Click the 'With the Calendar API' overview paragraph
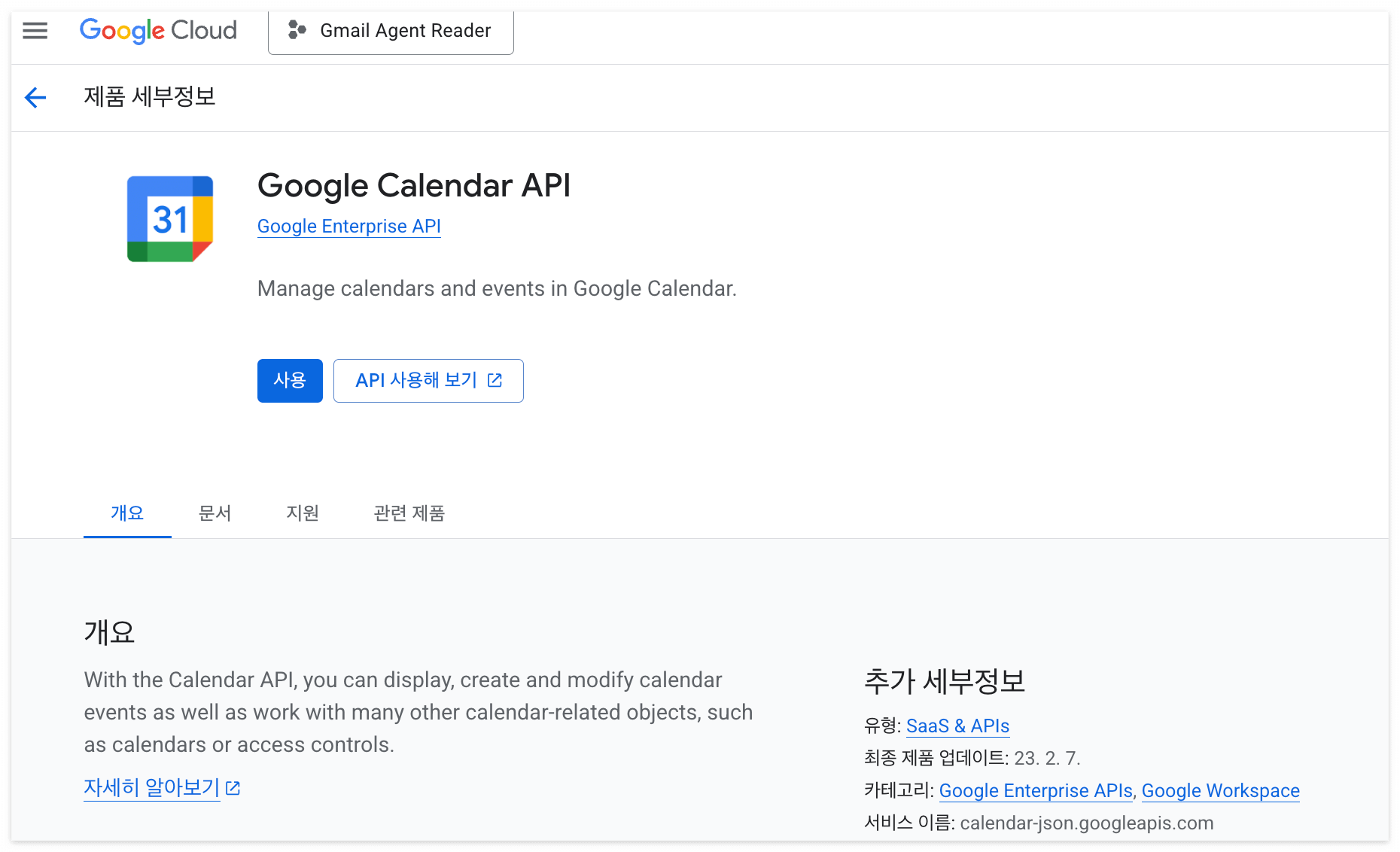This screenshot has width=1400, height=852. pos(418,712)
